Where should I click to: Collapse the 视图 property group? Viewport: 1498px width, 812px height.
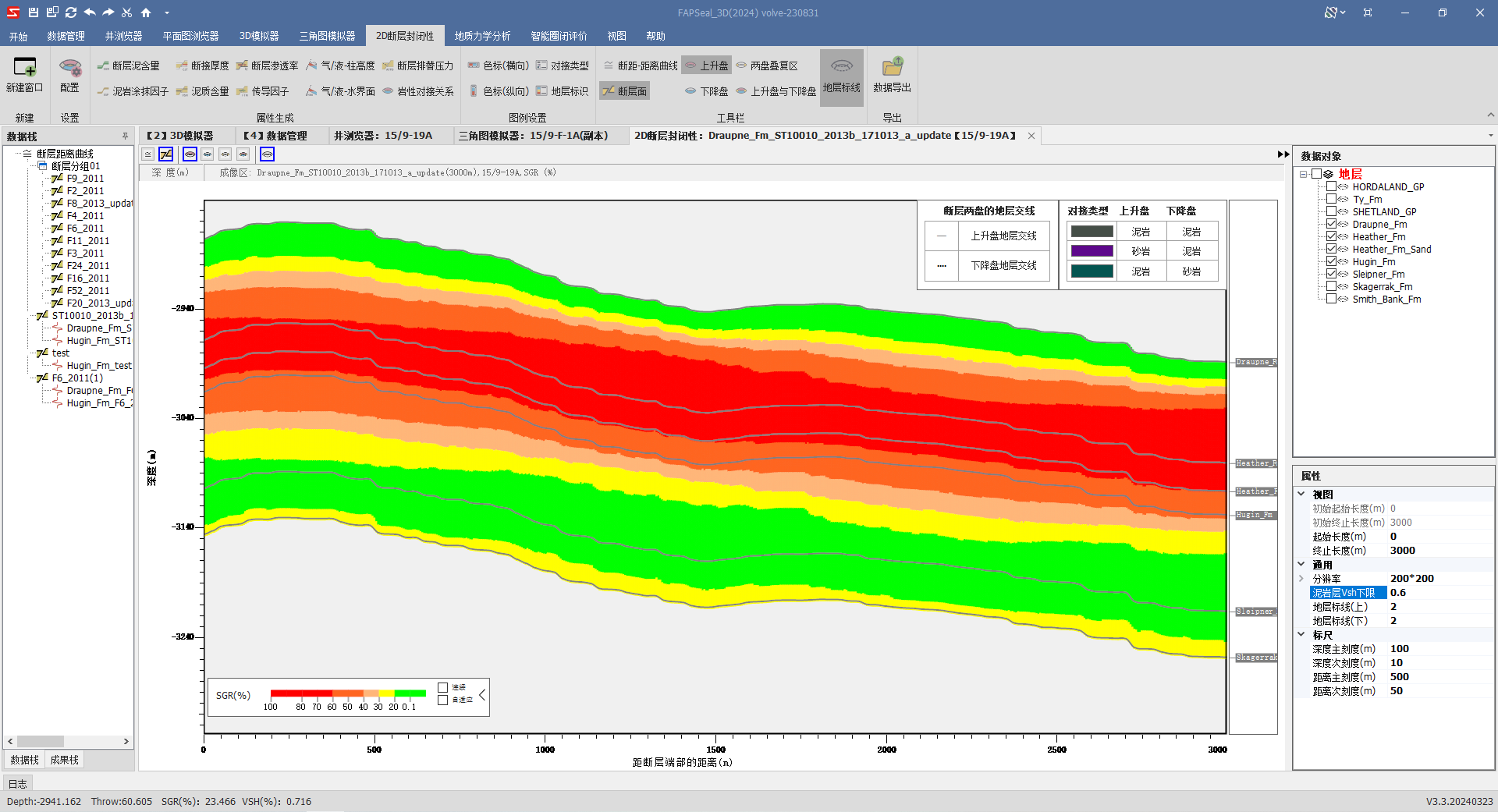tap(1301, 494)
